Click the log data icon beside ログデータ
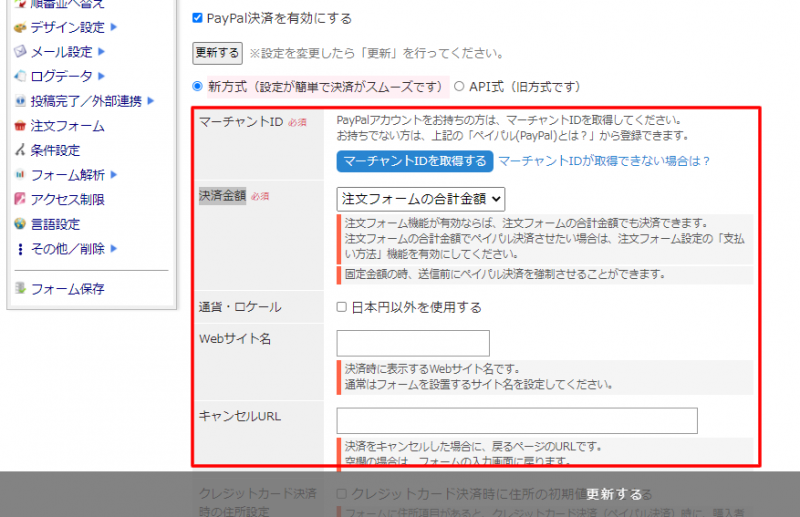The height and width of the screenshot is (517, 800). (x=20, y=77)
